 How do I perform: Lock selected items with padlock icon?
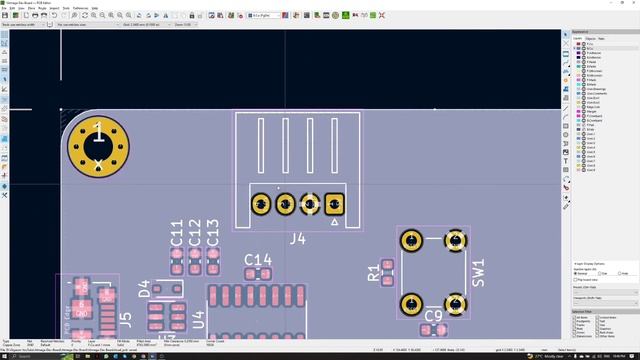(x=192, y=15)
